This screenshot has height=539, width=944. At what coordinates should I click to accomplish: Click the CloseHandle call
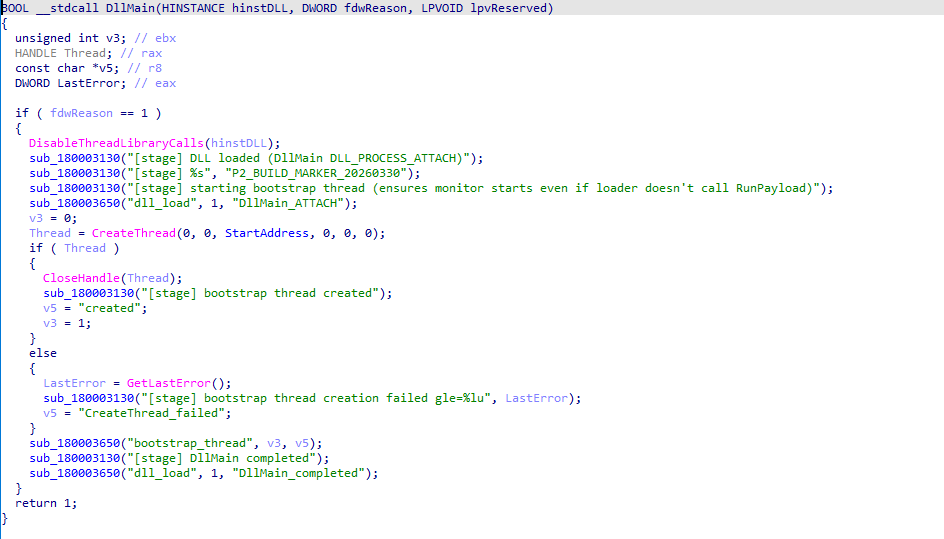pyautogui.click(x=81, y=278)
